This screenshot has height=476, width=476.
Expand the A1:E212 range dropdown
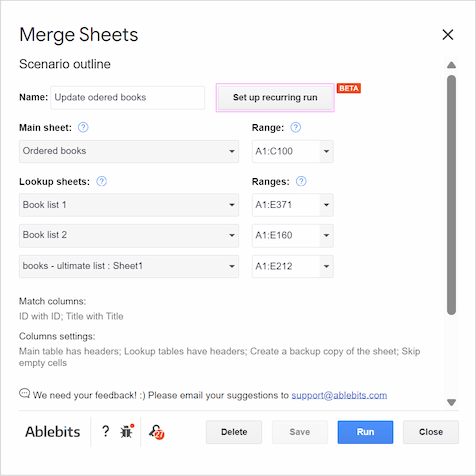pyautogui.click(x=326, y=266)
